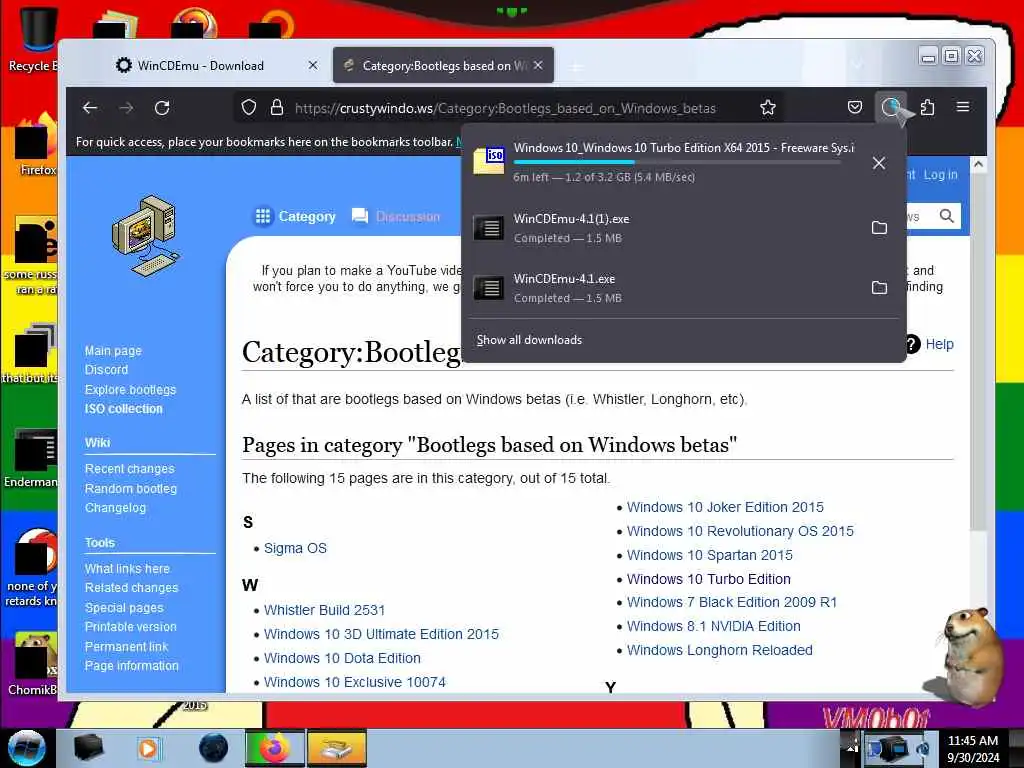Open the Sigma OS page
Viewport: 1024px width, 768px height.
coord(295,549)
